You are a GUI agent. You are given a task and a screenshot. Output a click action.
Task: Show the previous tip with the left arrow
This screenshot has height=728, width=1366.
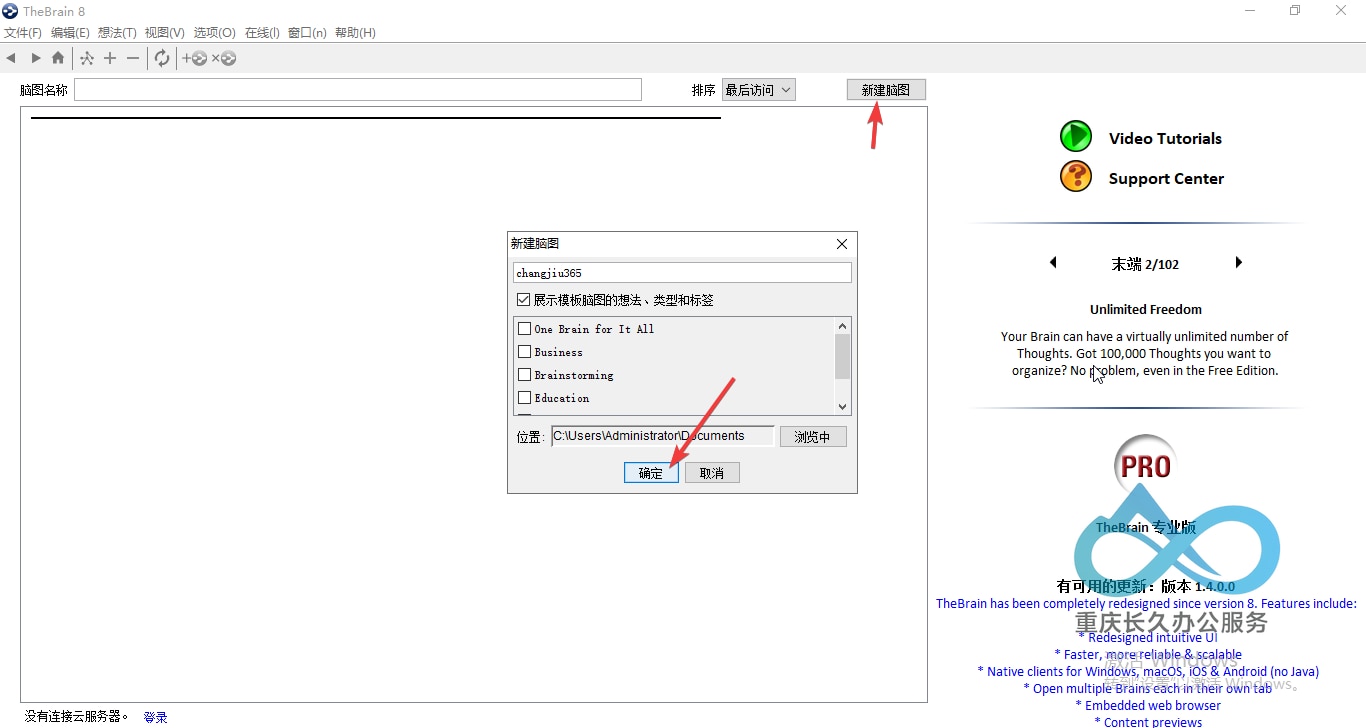point(1053,263)
